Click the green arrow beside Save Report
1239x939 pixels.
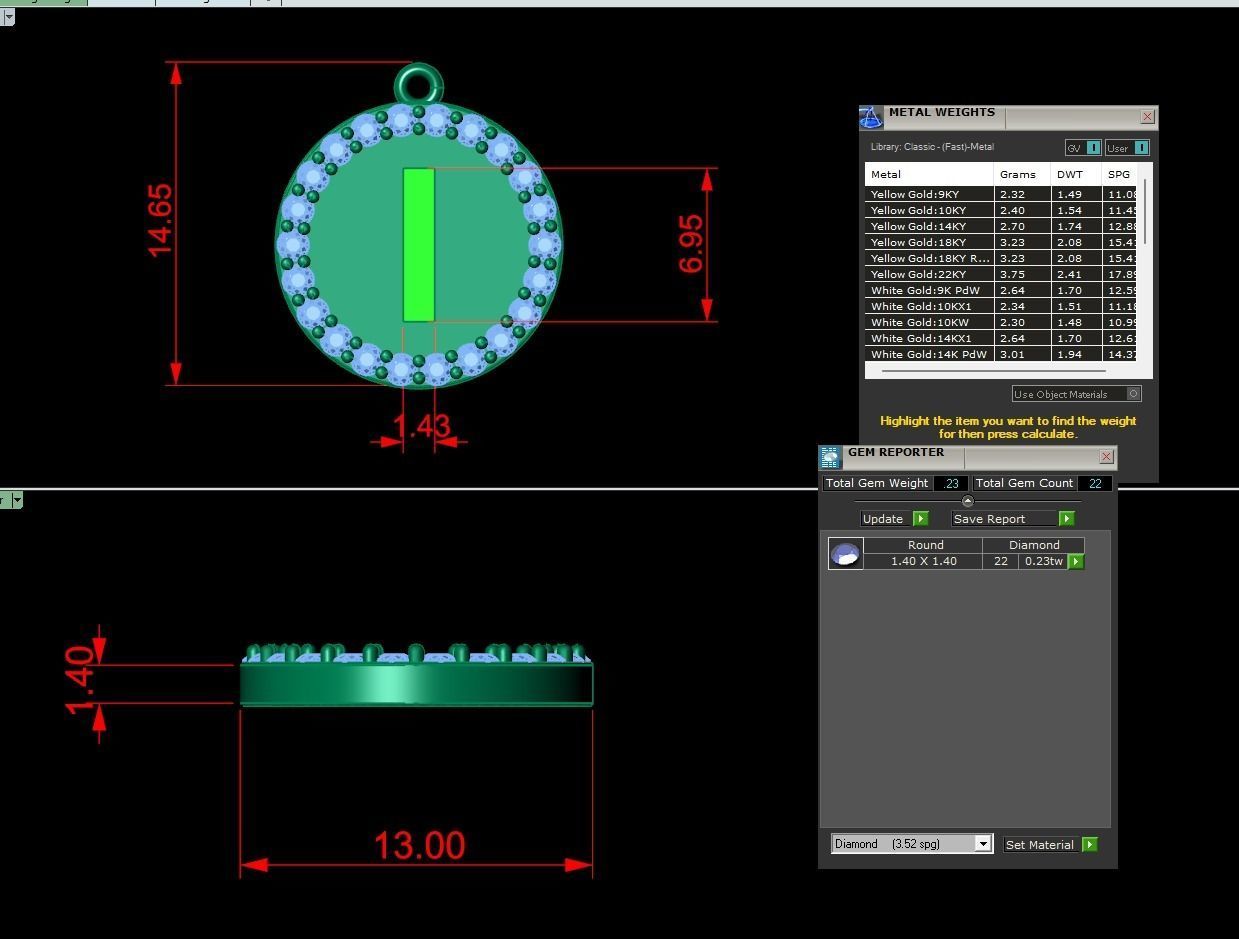1066,519
